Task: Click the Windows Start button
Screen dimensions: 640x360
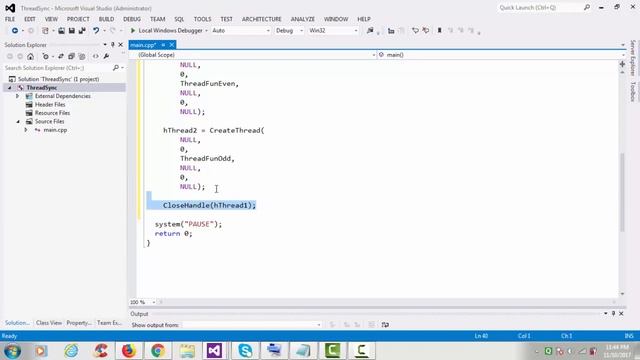Action: click(x=12, y=351)
